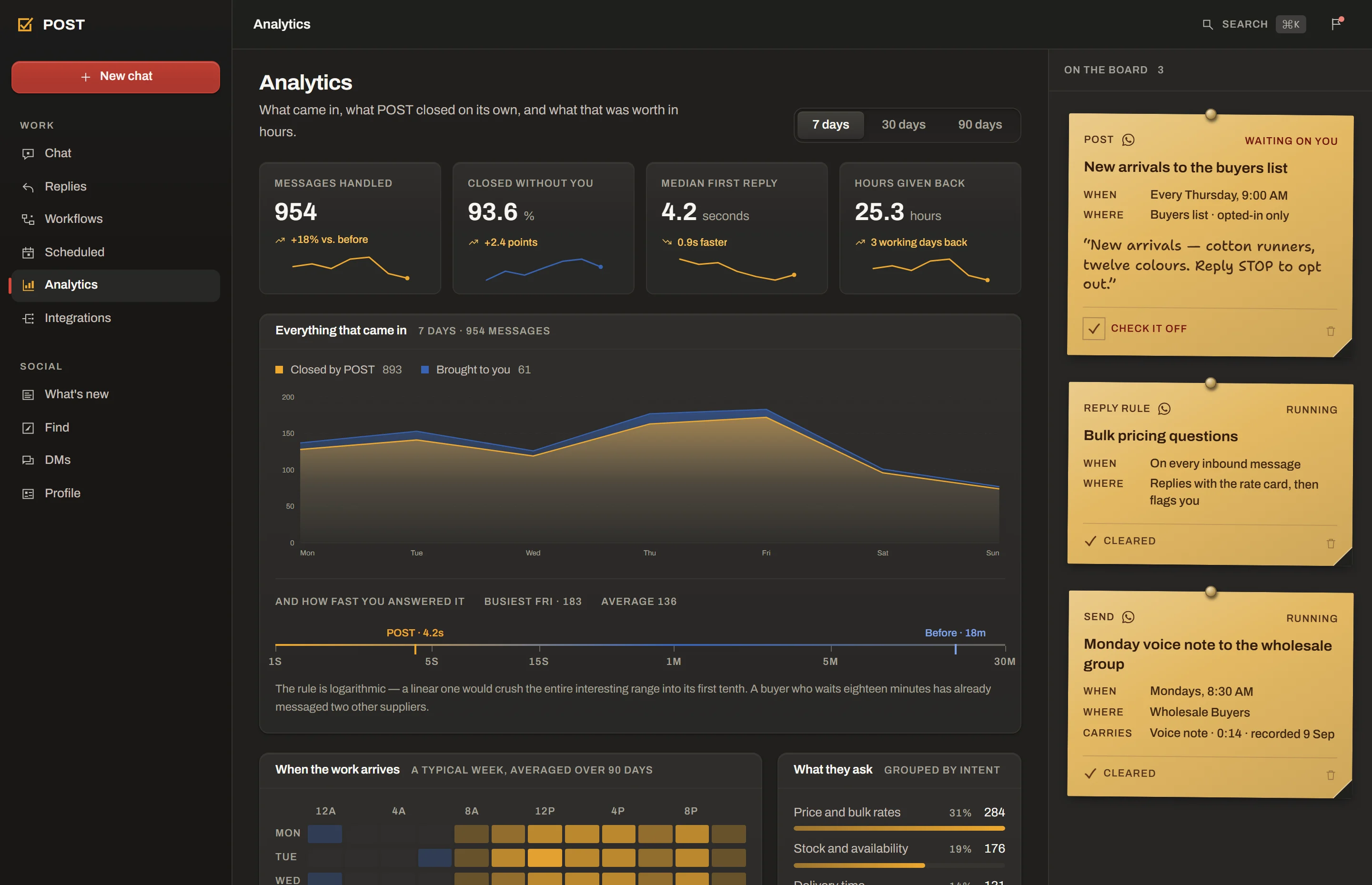Open Integrations from the sidebar
This screenshot has height=885, width=1372.
[x=116, y=318]
